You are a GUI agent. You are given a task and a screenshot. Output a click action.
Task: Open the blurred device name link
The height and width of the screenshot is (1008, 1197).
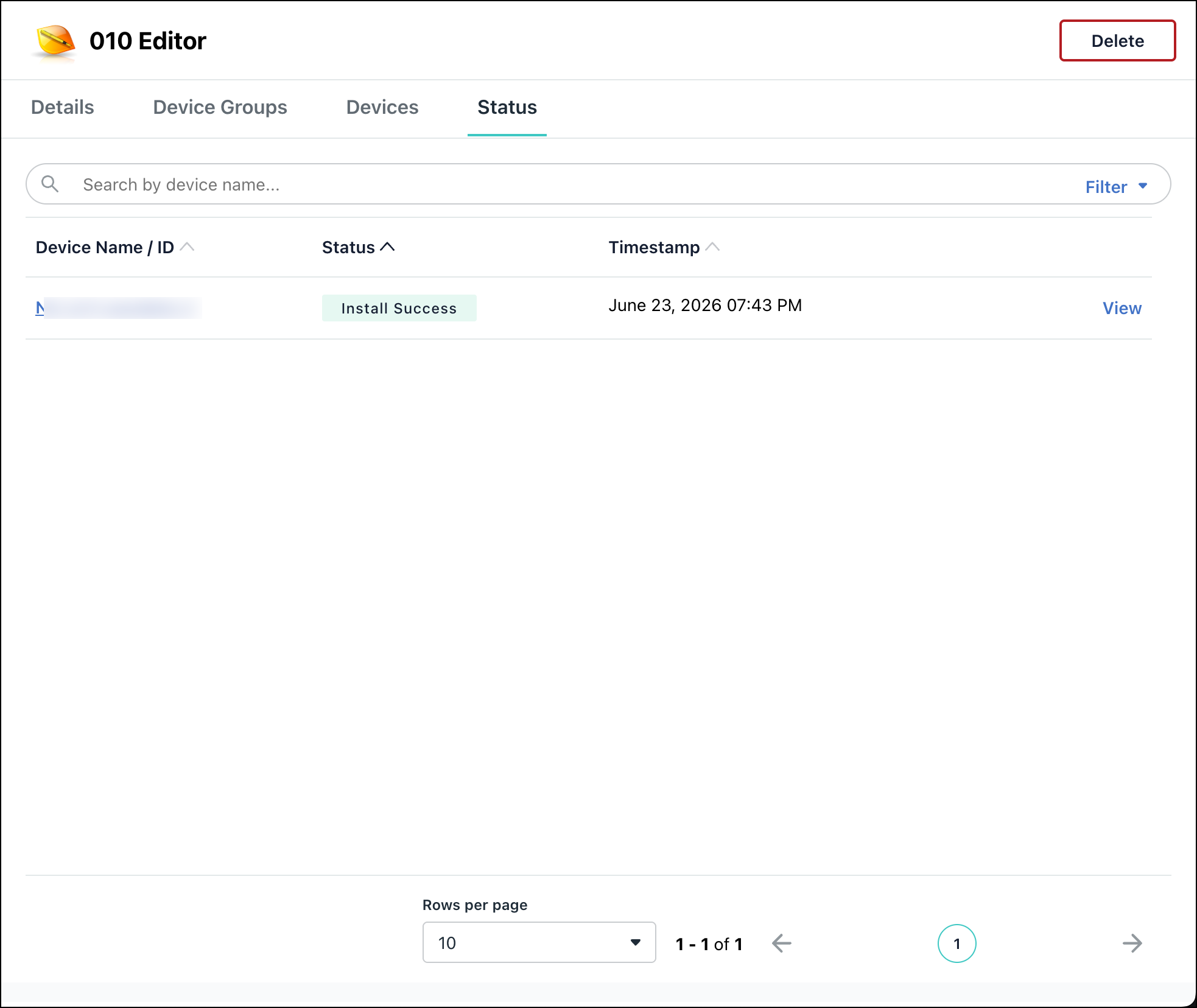click(x=118, y=308)
